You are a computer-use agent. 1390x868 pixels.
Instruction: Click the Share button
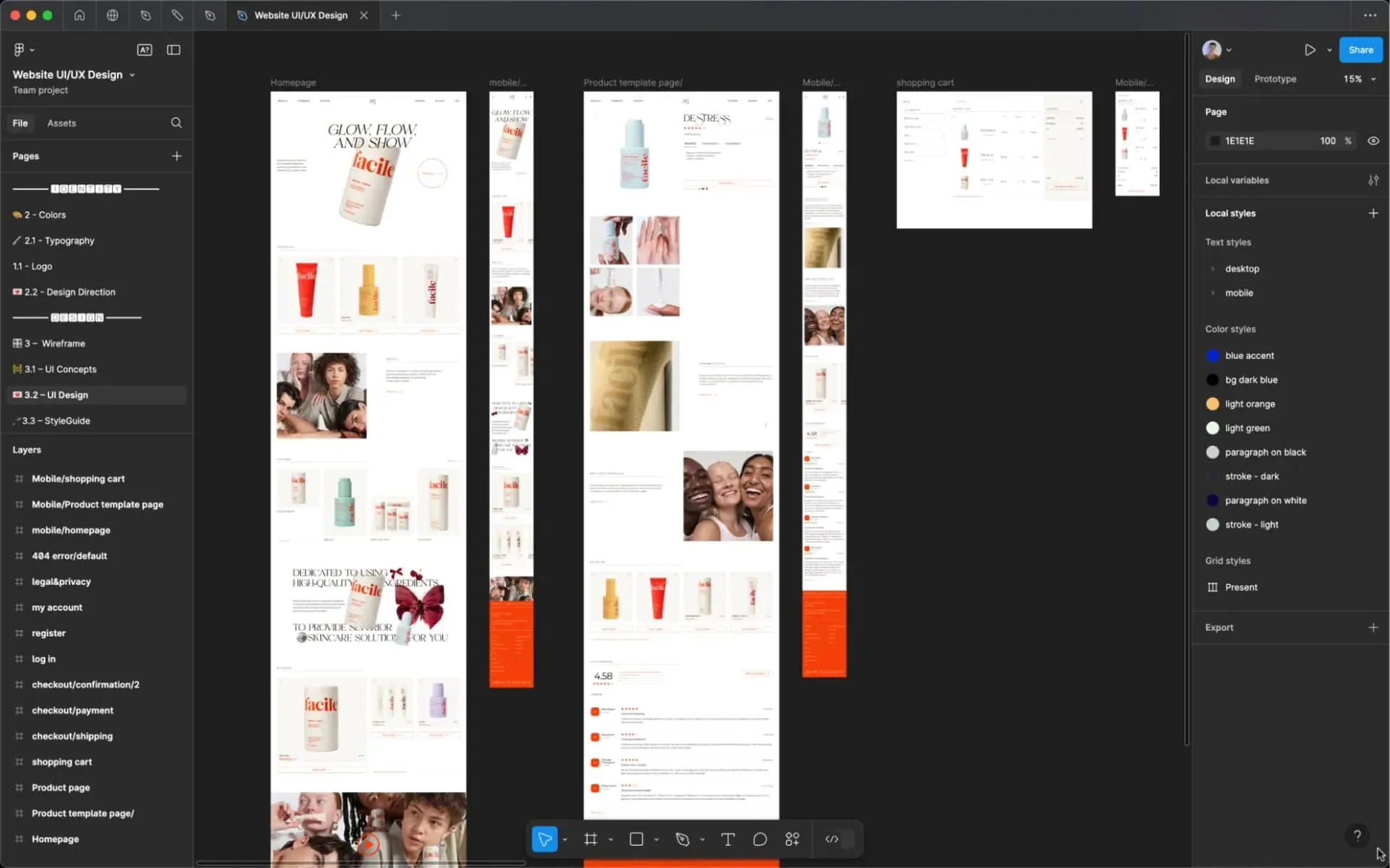click(x=1360, y=50)
